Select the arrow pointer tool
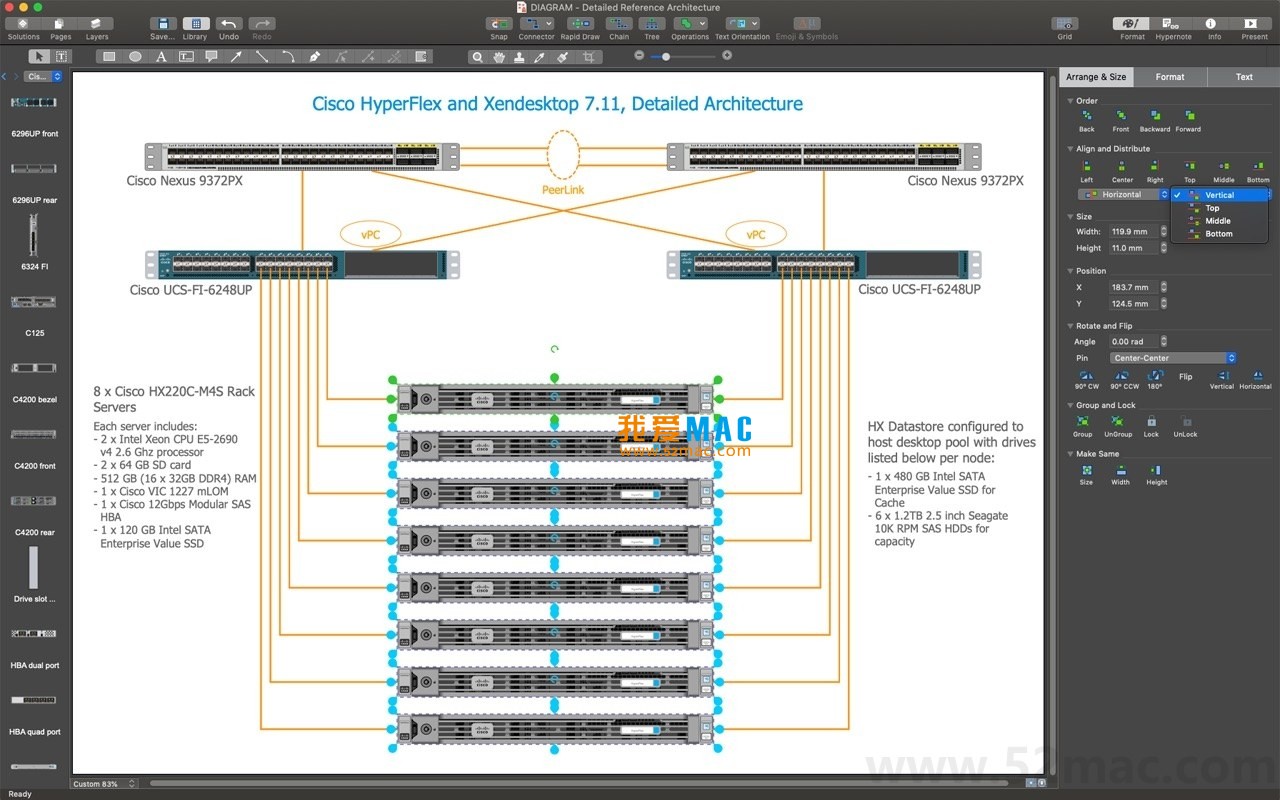 39,57
